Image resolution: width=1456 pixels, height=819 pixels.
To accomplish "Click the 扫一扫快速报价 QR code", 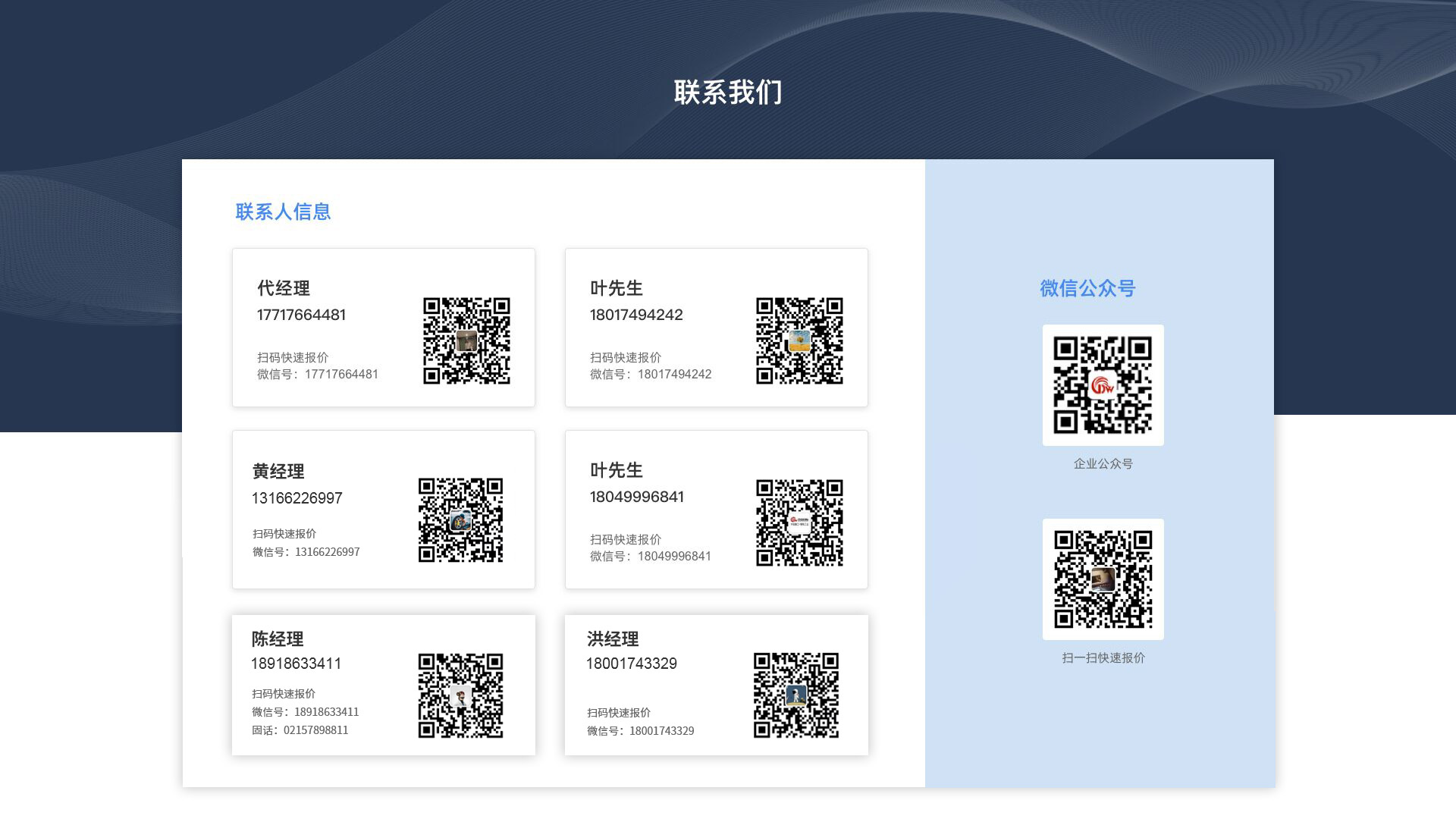I will 1103,579.
